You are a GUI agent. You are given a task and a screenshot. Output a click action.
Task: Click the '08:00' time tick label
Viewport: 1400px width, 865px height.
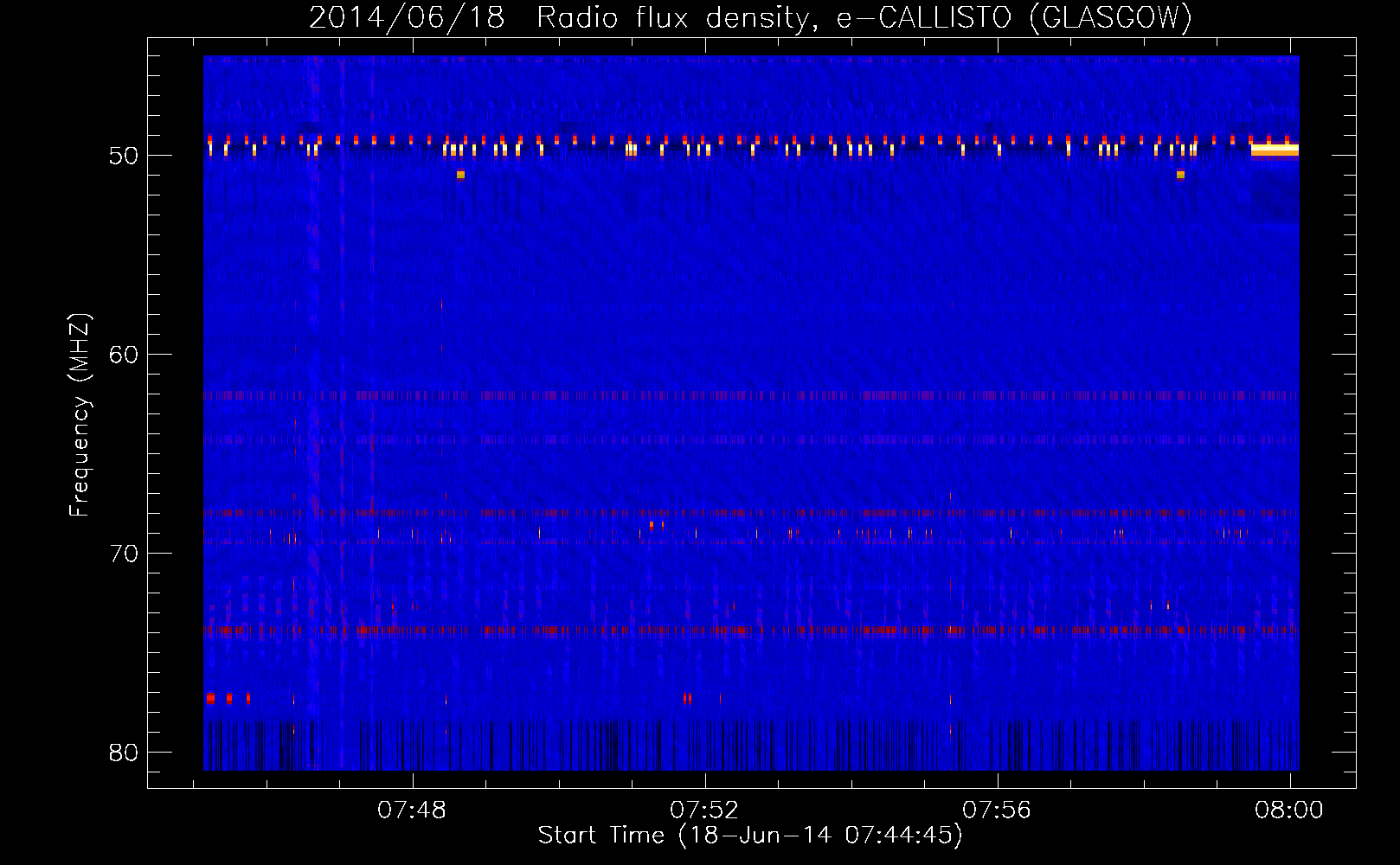point(1289,811)
